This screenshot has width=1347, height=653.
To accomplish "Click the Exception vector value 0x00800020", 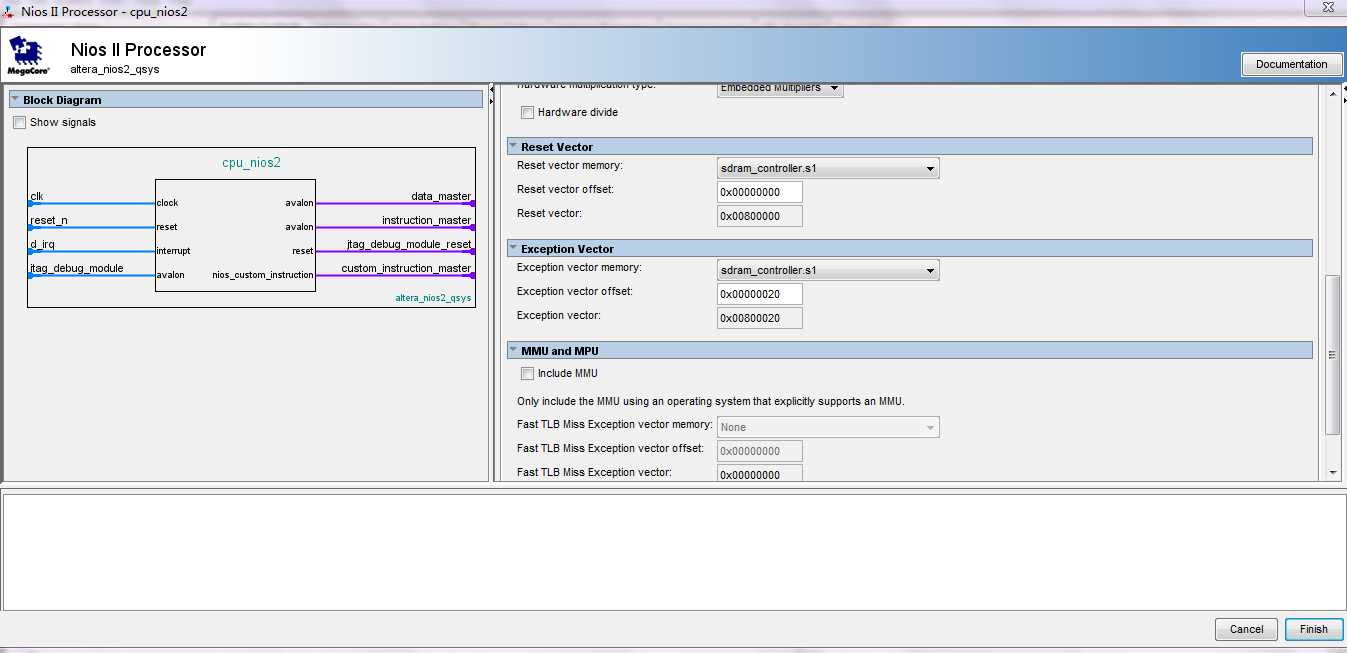I will coord(760,318).
